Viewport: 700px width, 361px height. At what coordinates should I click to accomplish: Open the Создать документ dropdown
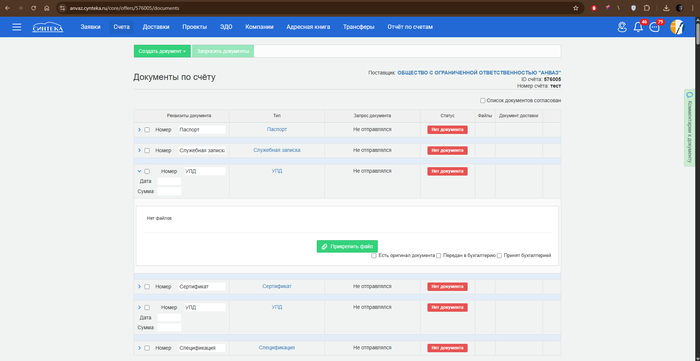click(x=162, y=51)
